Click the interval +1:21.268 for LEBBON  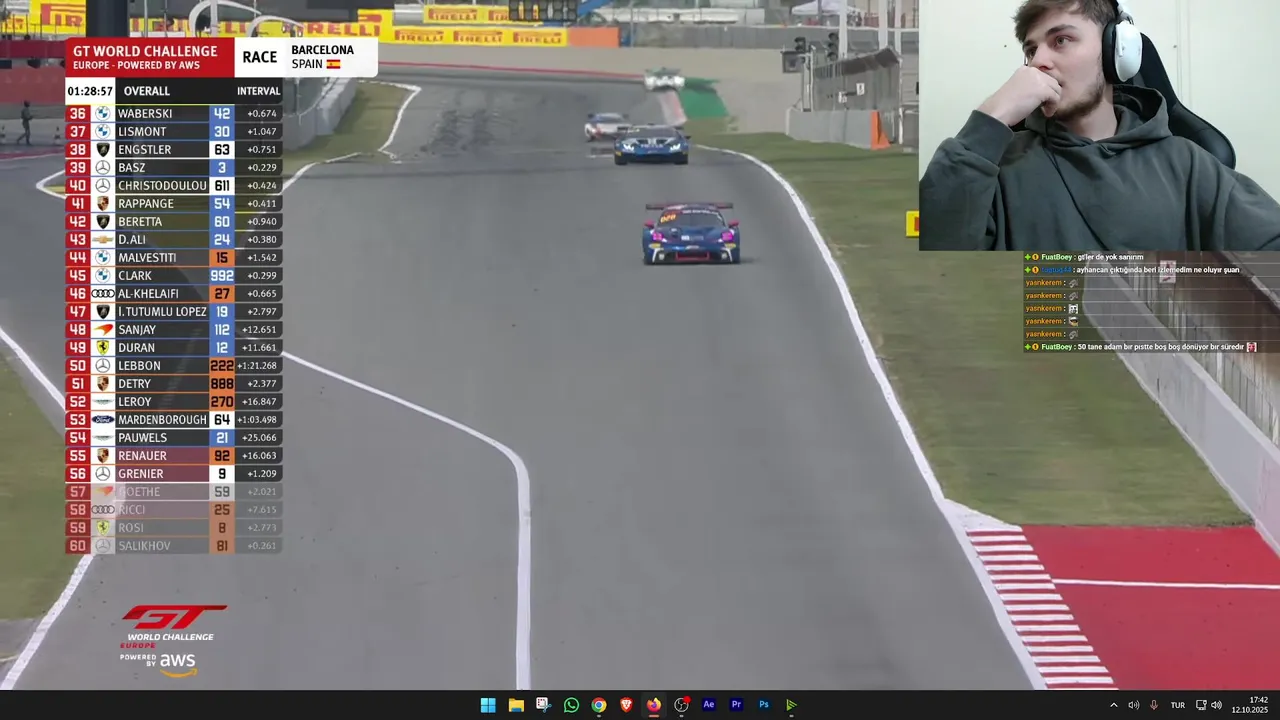tap(258, 365)
